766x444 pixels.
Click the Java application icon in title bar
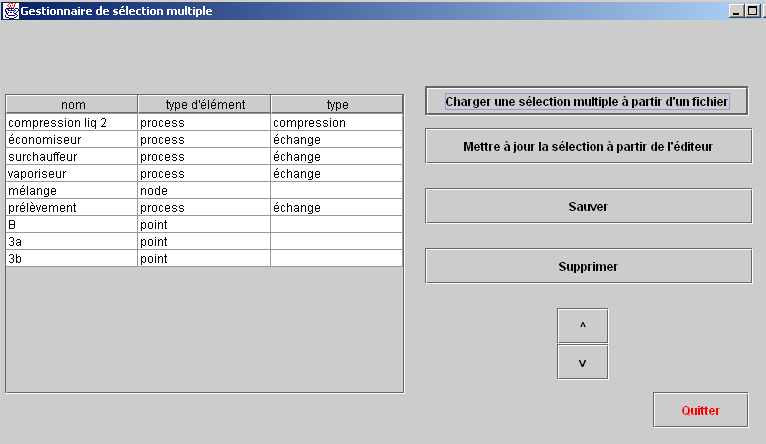pos(10,10)
